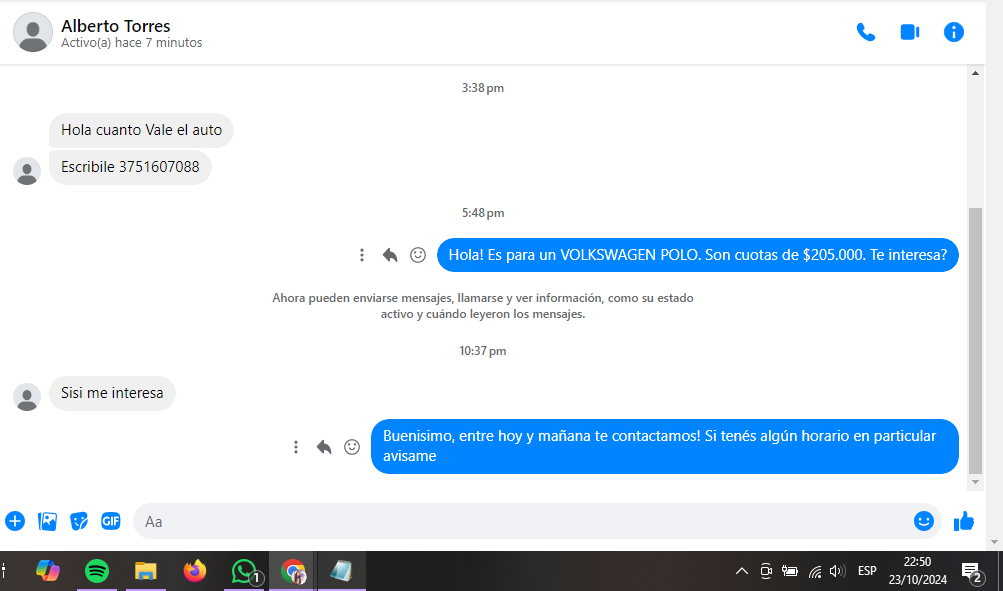This screenshot has height=591, width=1003.
Task: Open the GIF picker
Action: tap(111, 521)
